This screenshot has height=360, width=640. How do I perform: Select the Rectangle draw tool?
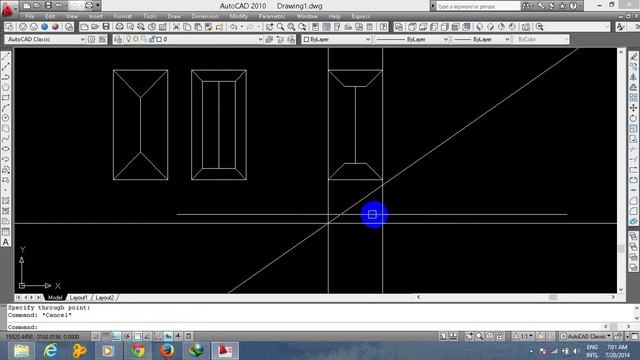click(x=6, y=98)
